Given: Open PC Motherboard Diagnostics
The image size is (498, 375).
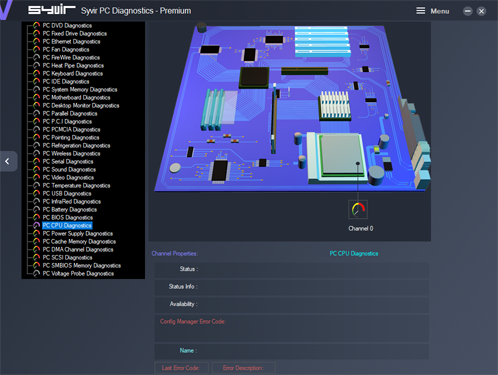Looking at the screenshot, I should tap(76, 97).
